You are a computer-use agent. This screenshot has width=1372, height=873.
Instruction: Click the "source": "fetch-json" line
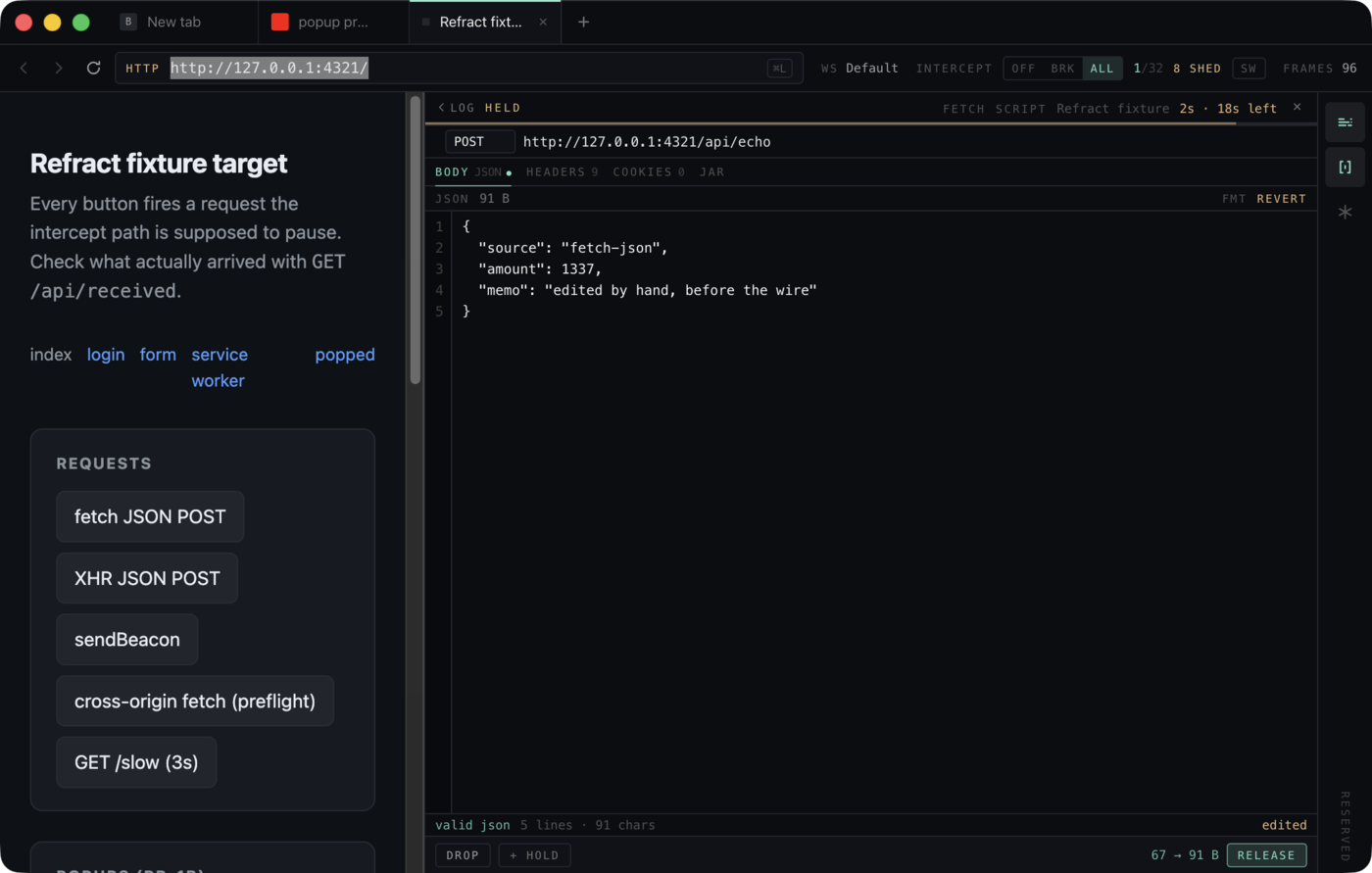click(x=573, y=248)
